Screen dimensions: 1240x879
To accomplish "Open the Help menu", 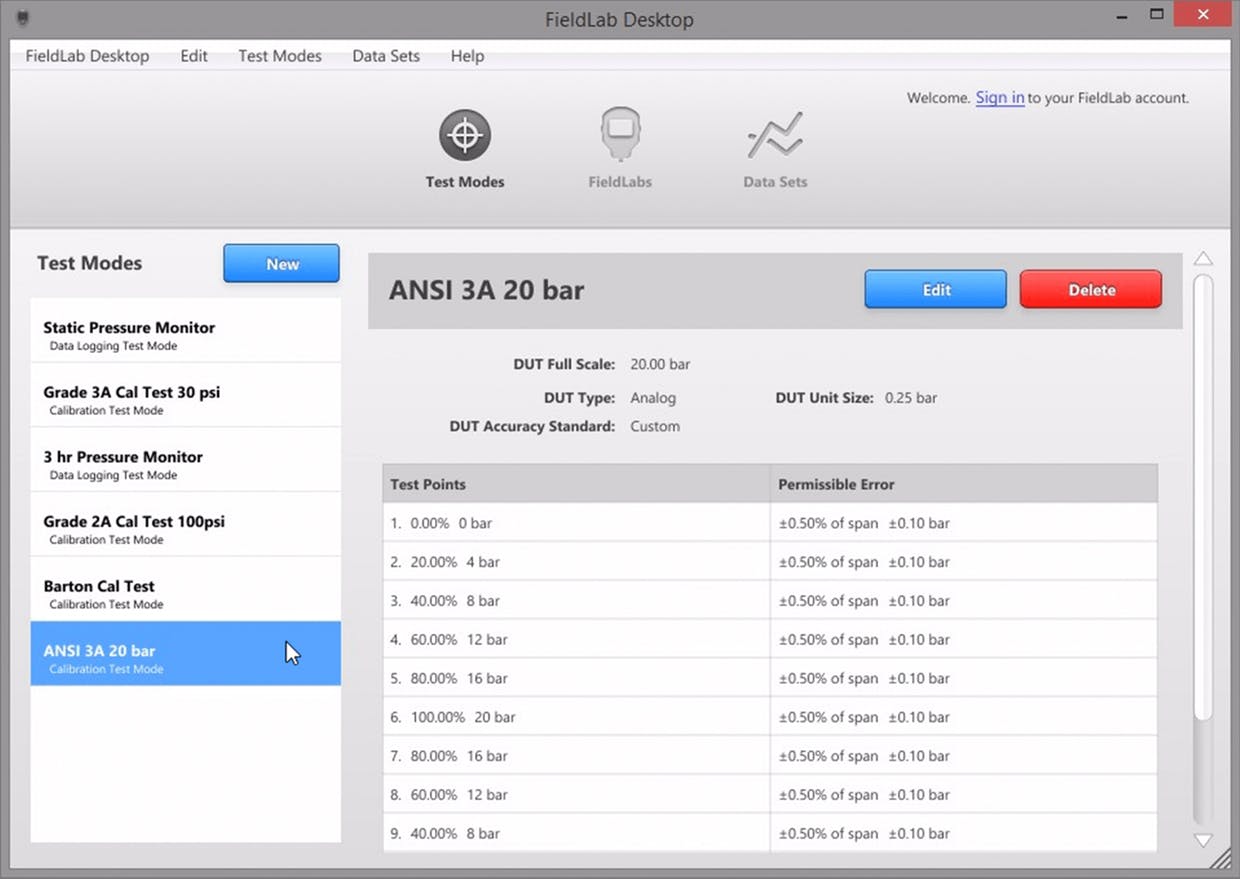I will pyautogui.click(x=467, y=56).
